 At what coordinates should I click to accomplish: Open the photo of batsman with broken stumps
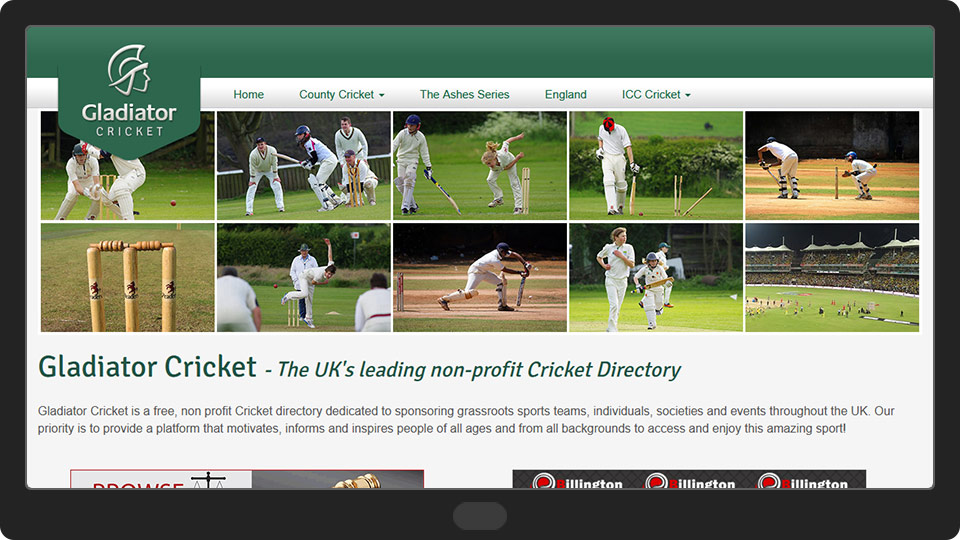(656, 165)
